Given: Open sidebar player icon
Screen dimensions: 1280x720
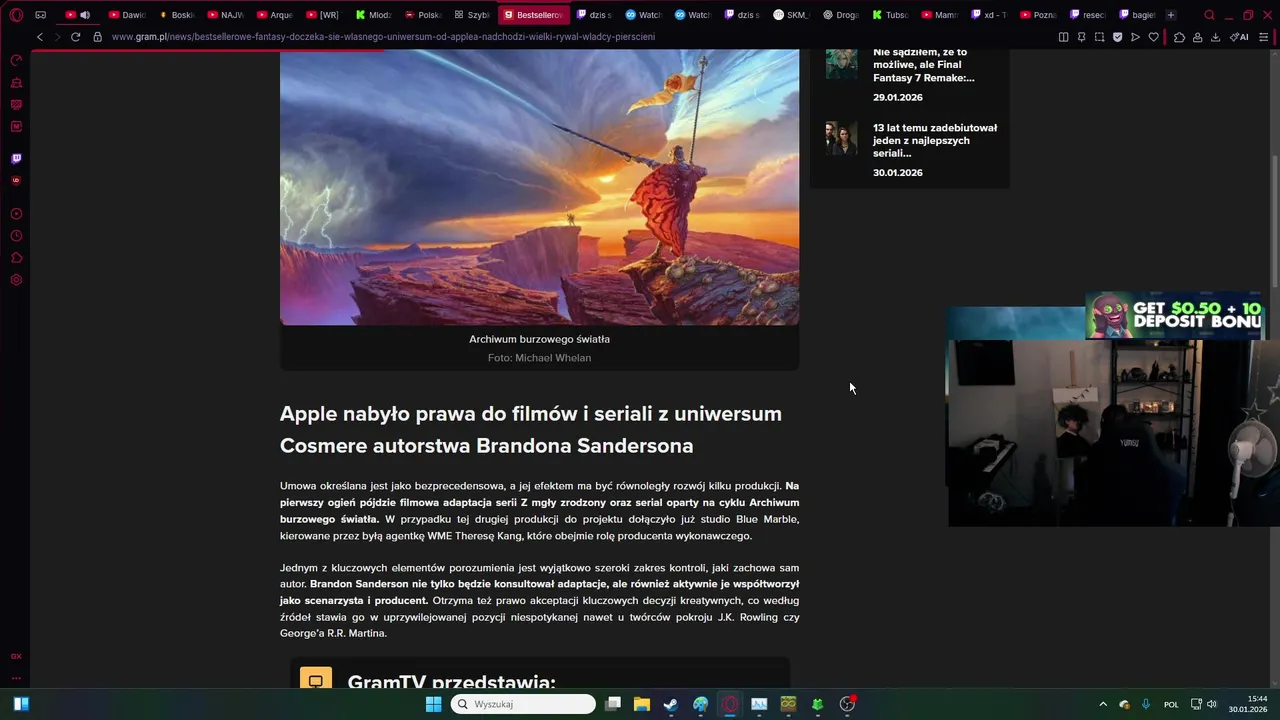Looking at the screenshot, I should [16, 214].
